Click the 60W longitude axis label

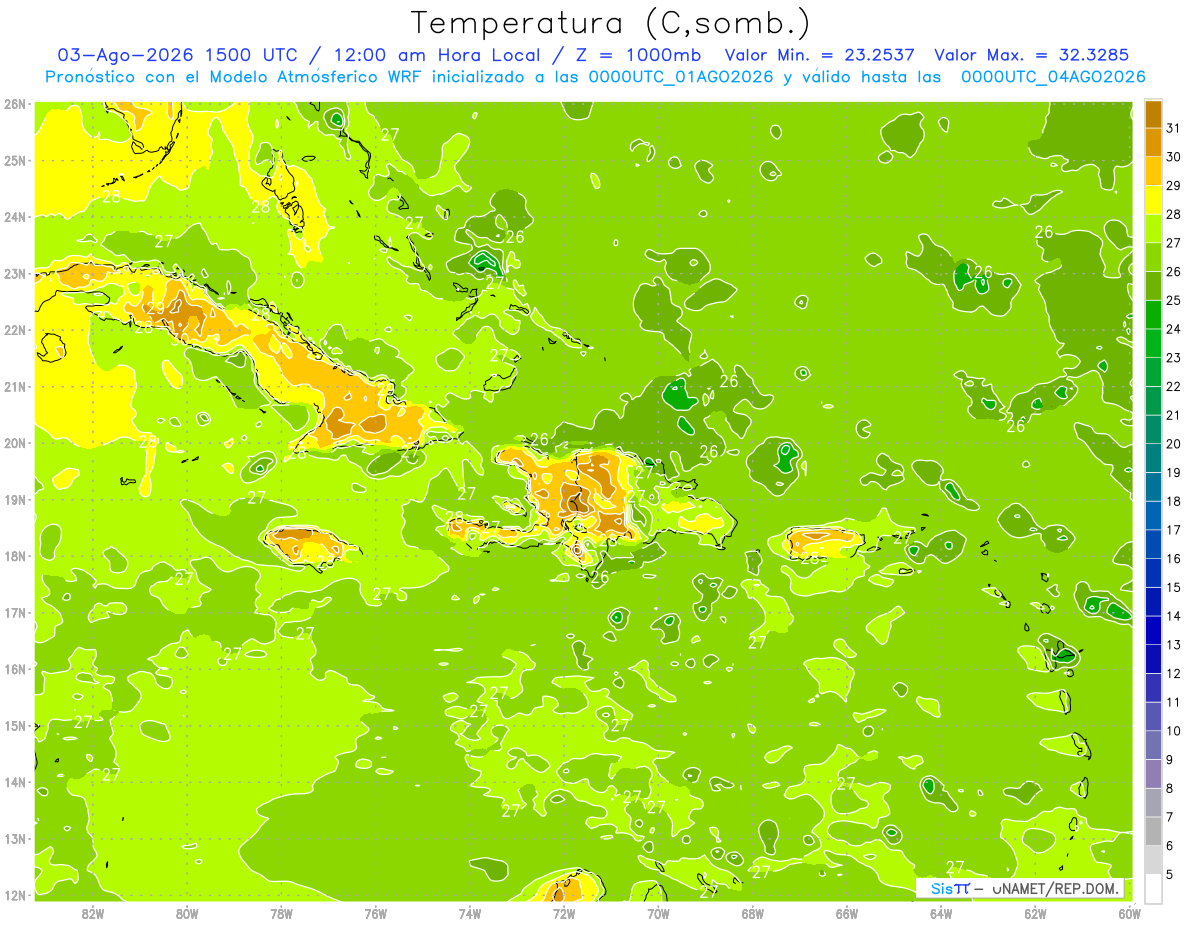1129,913
